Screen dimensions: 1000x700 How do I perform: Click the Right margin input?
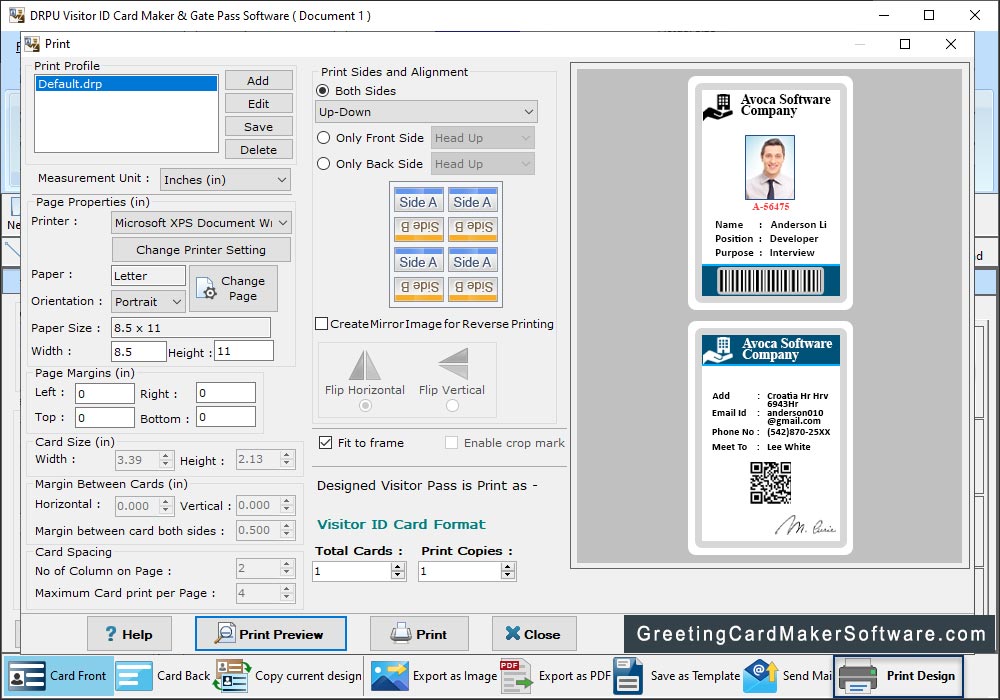click(226, 393)
